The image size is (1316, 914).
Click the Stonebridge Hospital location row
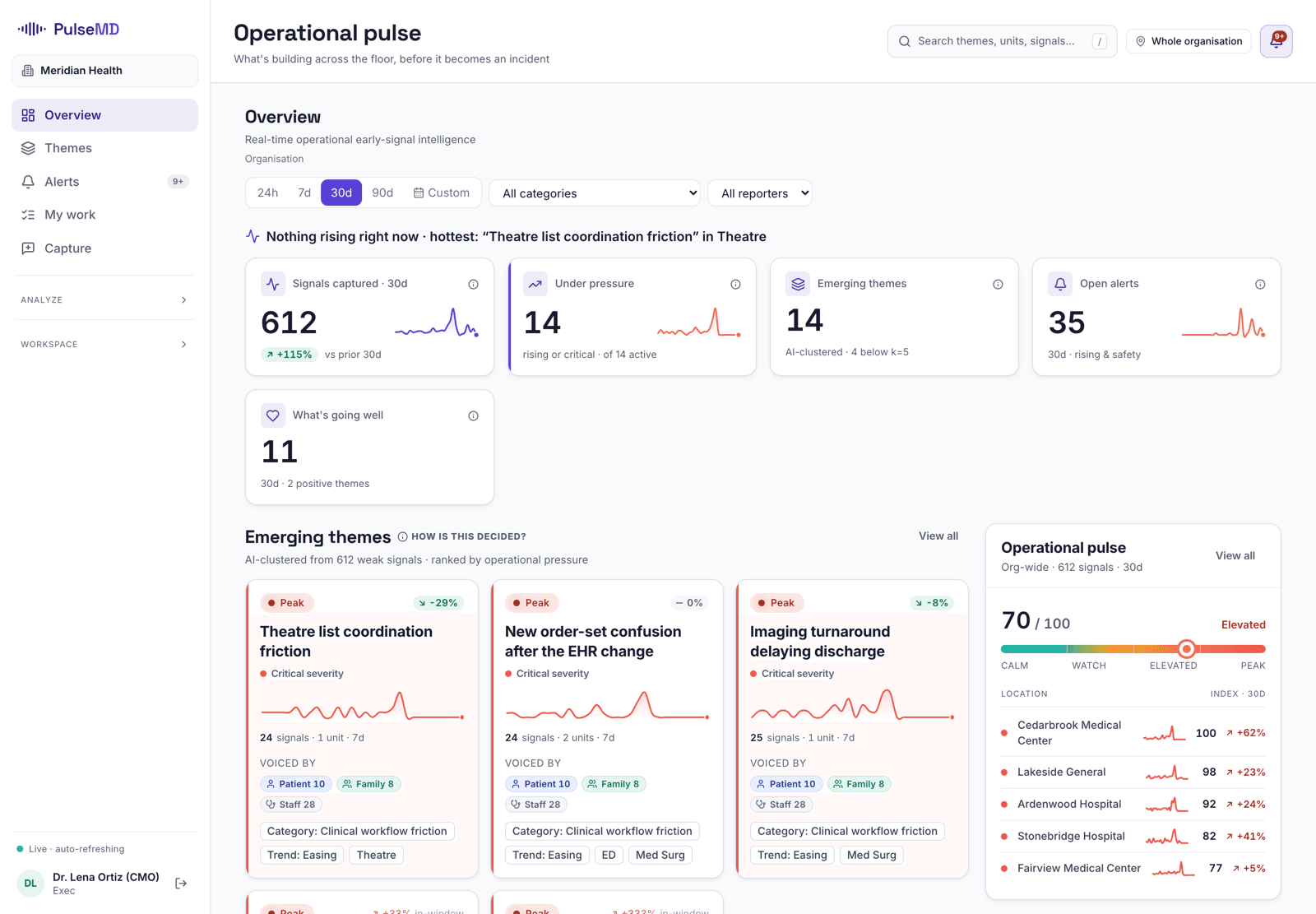[x=1133, y=837]
